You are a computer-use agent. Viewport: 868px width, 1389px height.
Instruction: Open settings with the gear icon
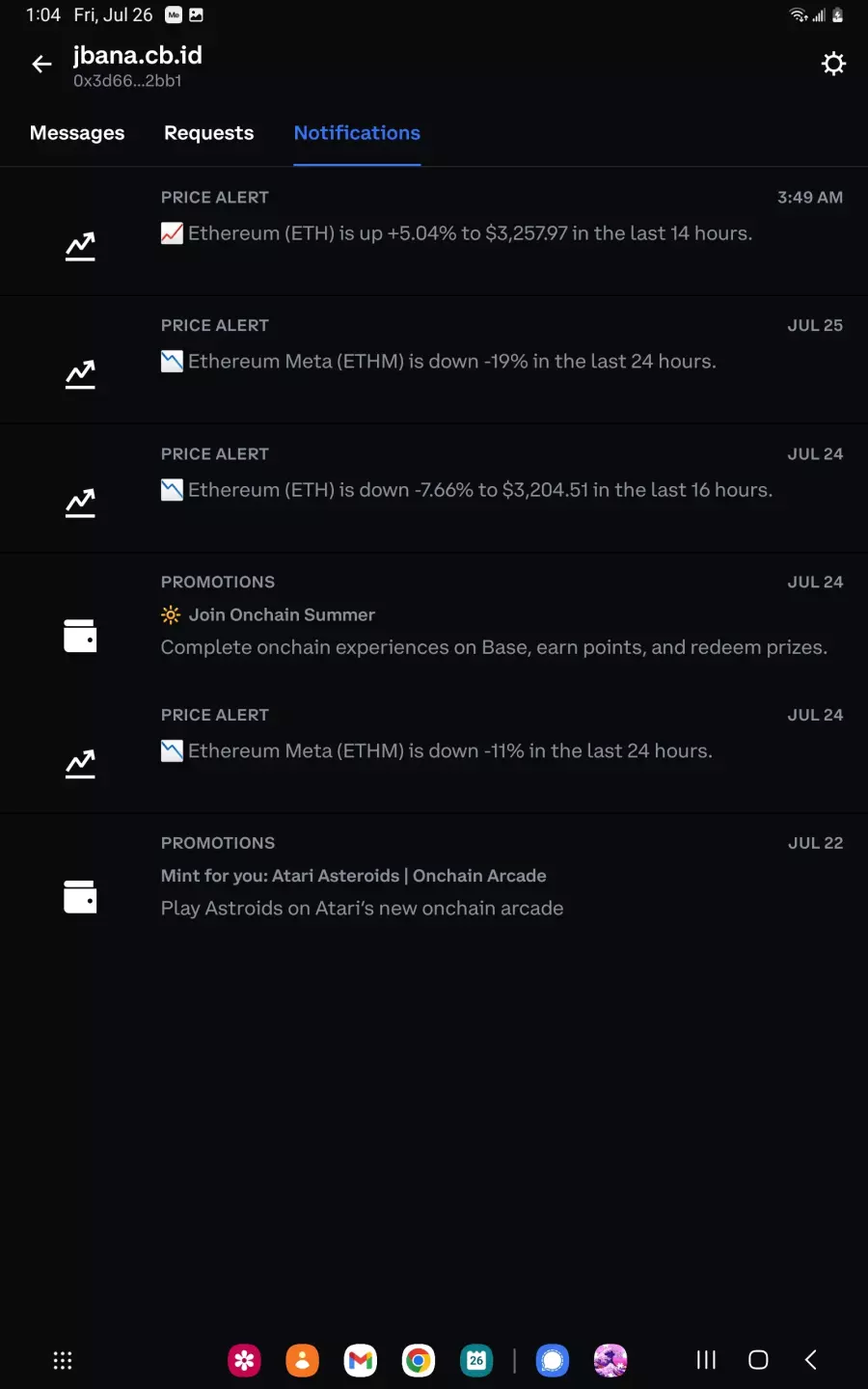833,64
